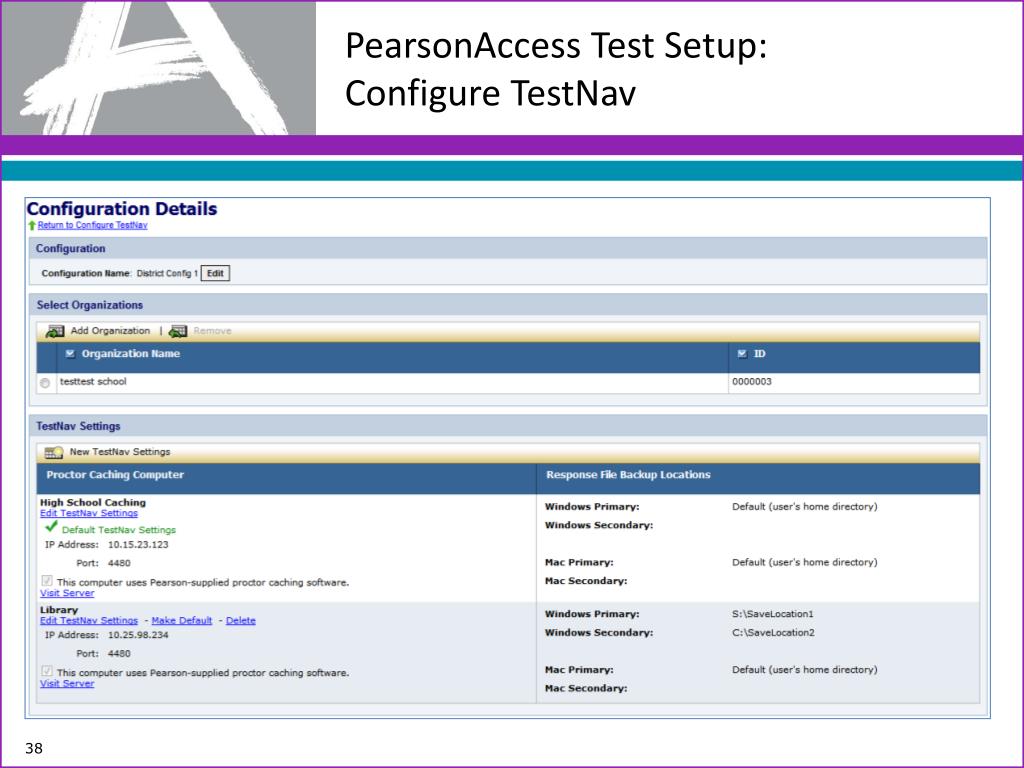Click the Organization Name column header text
1024x768 pixels.
(131, 354)
